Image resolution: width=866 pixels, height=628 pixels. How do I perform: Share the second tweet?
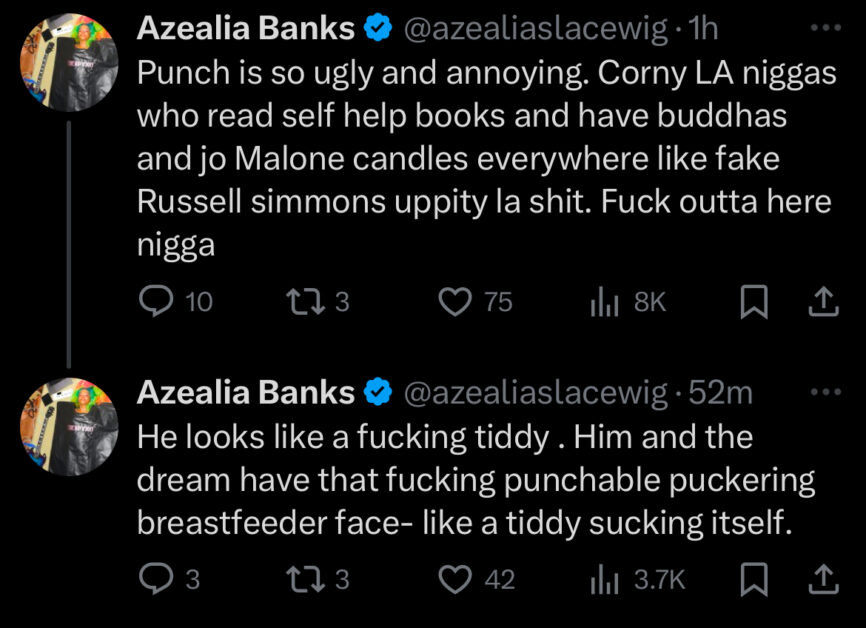coord(824,579)
